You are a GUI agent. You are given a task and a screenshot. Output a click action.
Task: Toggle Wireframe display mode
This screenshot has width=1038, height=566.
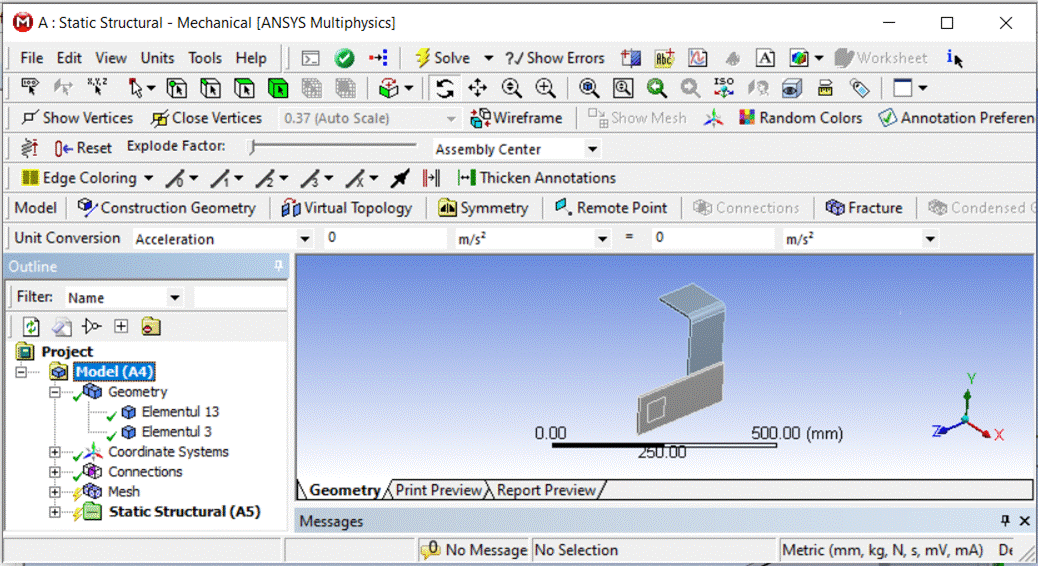point(516,118)
